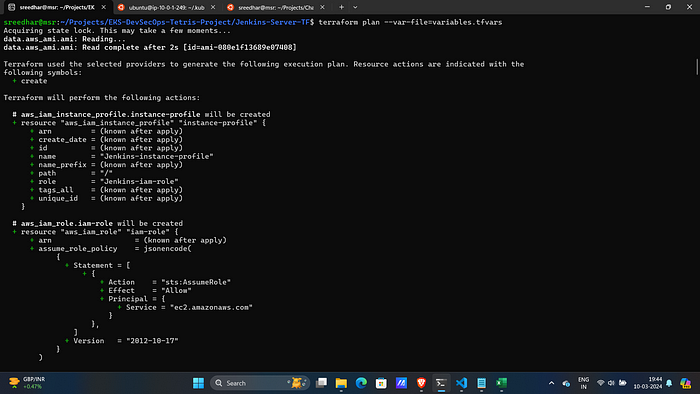Click the terminal icon in the first tab
This screenshot has width=700, height=394.
(12, 7)
